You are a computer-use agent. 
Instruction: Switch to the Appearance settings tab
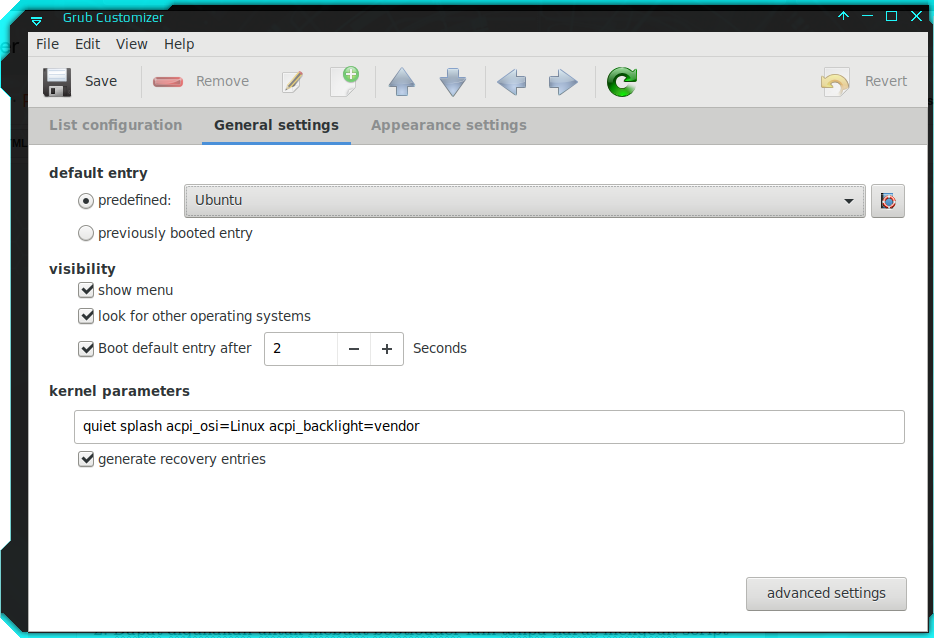(448, 125)
